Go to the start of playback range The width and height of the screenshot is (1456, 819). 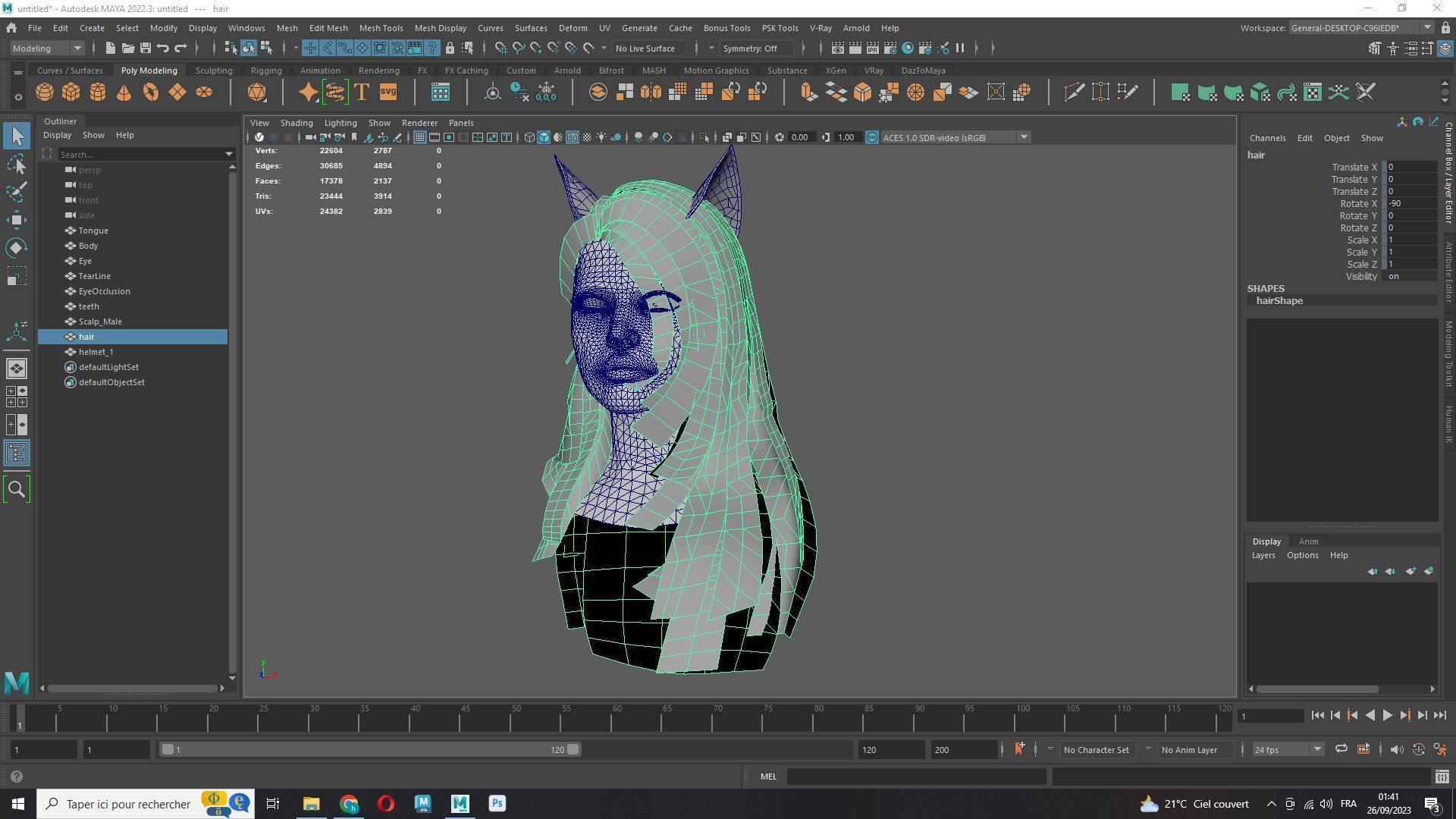(x=1317, y=715)
